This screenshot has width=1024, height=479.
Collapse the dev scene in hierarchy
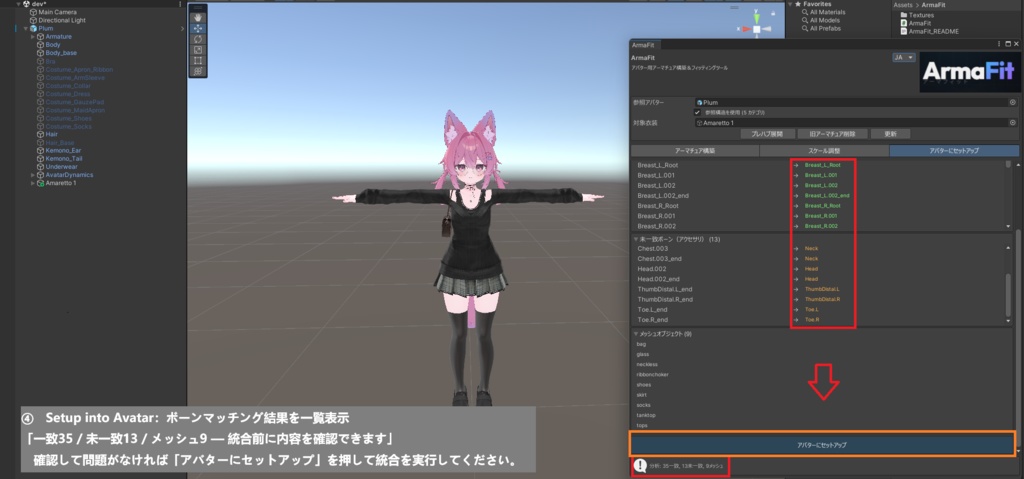tap(19, 4)
